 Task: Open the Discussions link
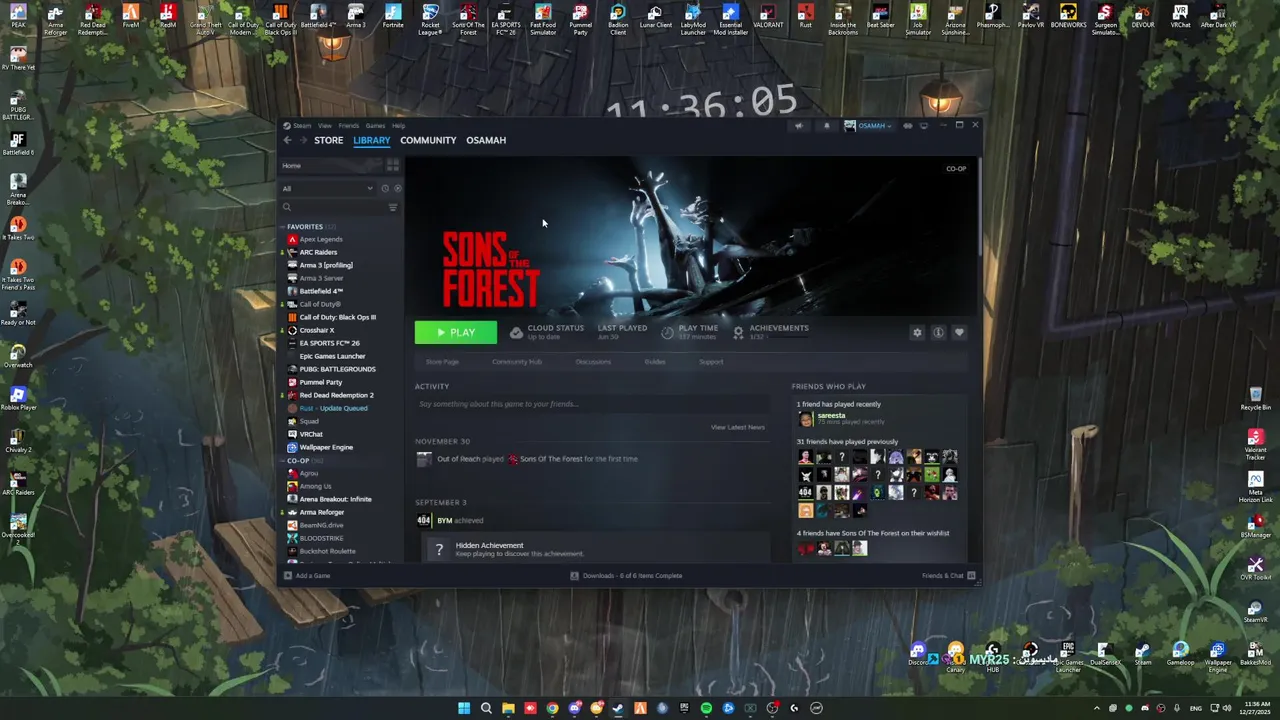[593, 362]
